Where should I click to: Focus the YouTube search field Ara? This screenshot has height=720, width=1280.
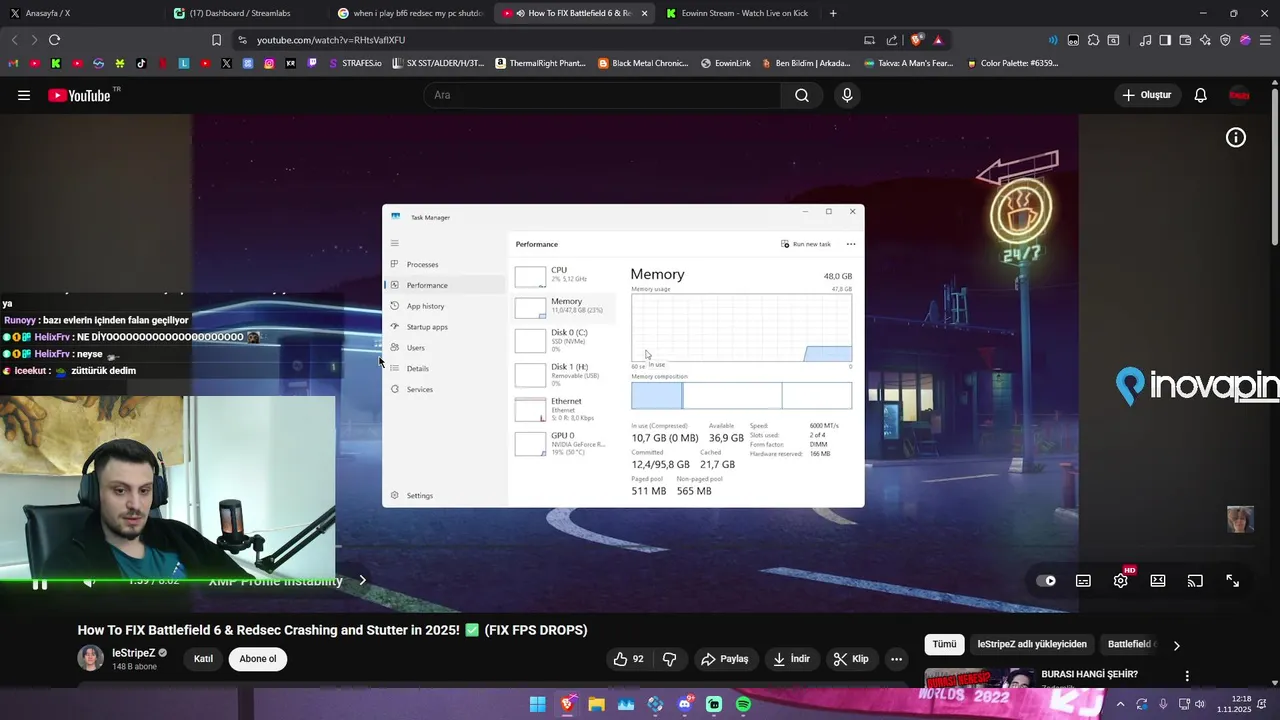(x=602, y=95)
